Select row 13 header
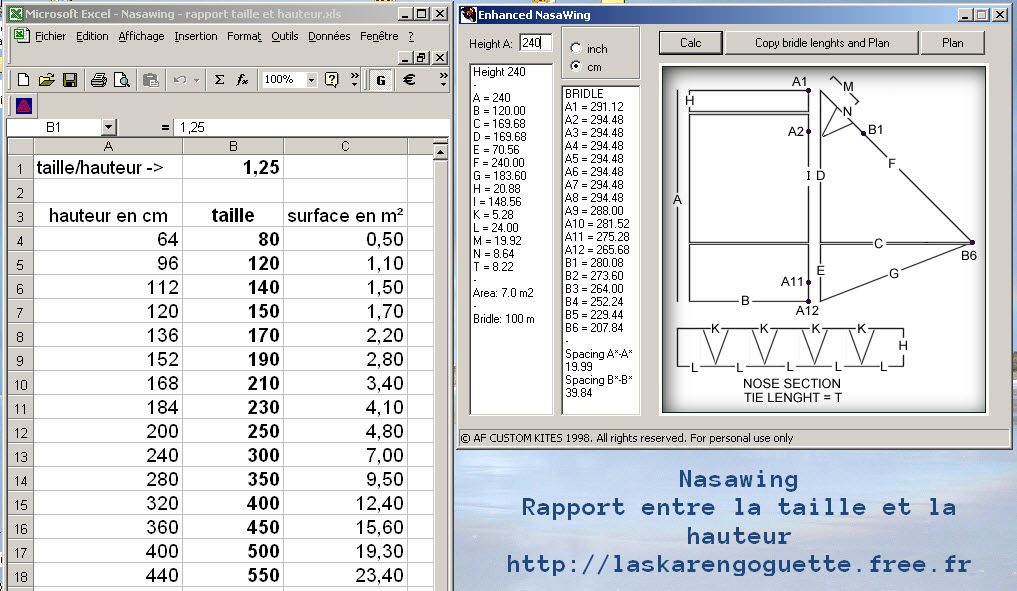 coord(20,457)
